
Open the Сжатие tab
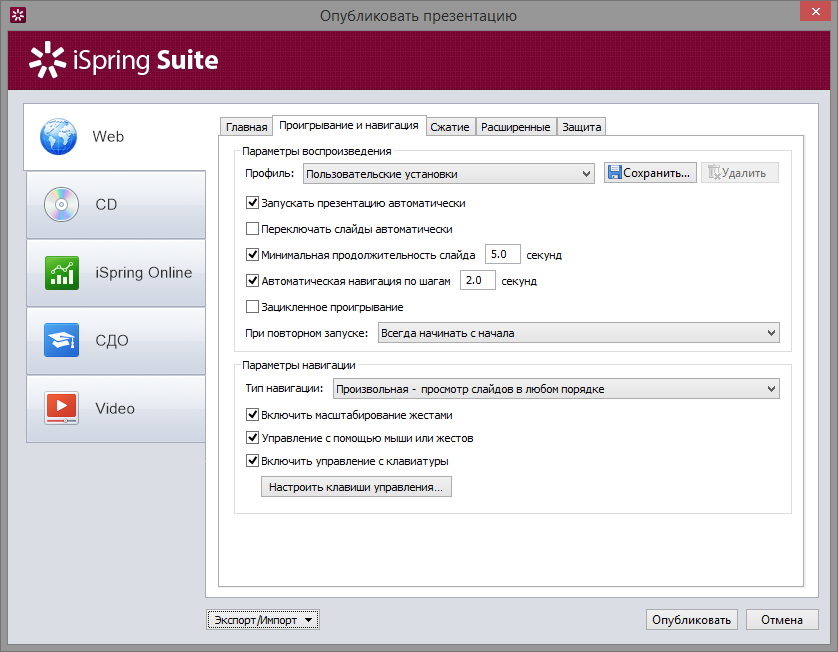click(x=450, y=127)
